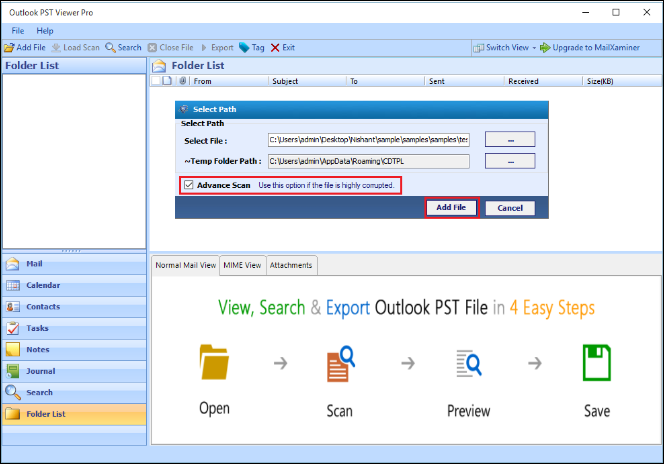Browse for Select File path
Viewport: 664px width, 464px height.
510,139
